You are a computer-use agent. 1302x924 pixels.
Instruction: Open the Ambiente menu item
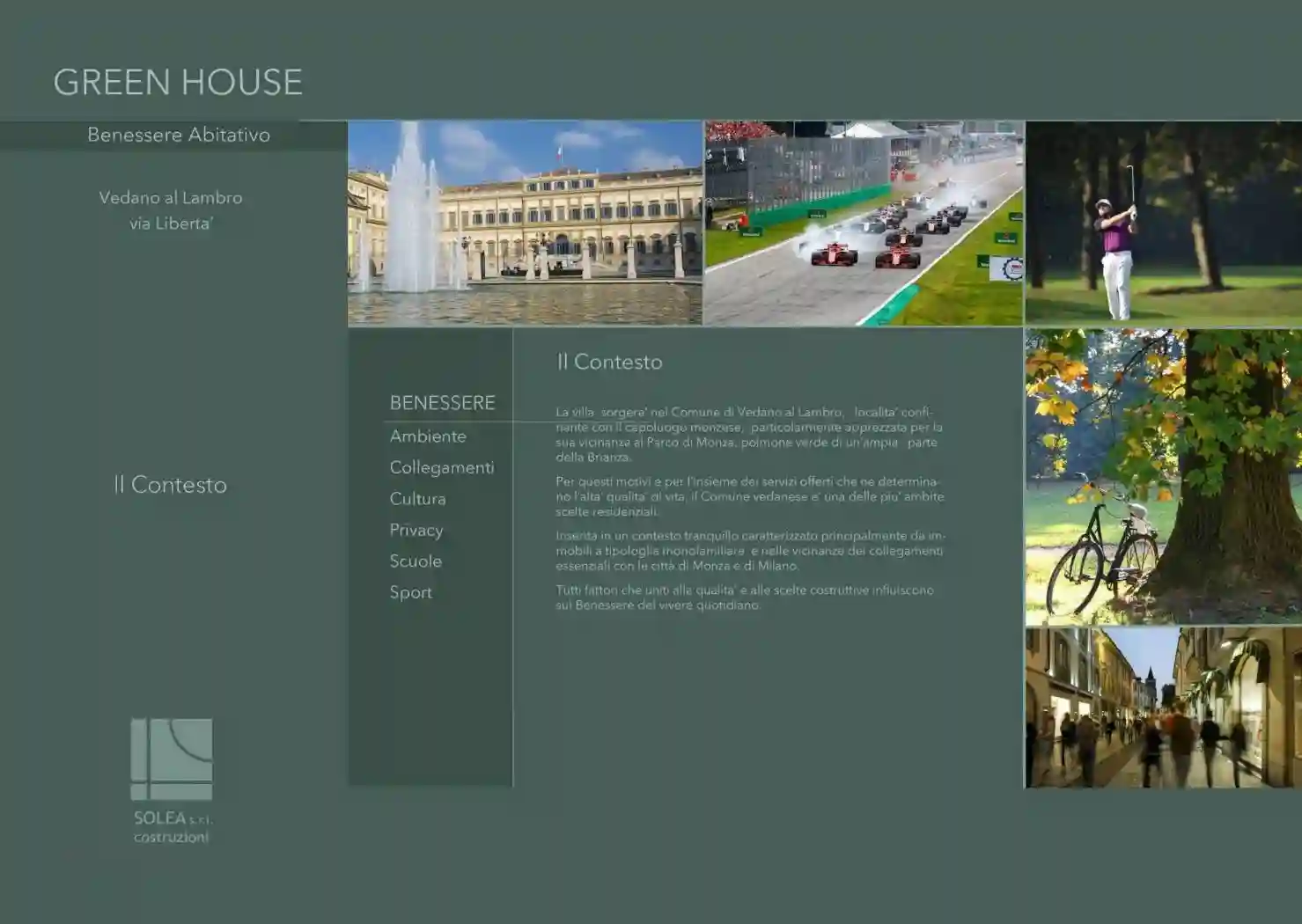428,436
